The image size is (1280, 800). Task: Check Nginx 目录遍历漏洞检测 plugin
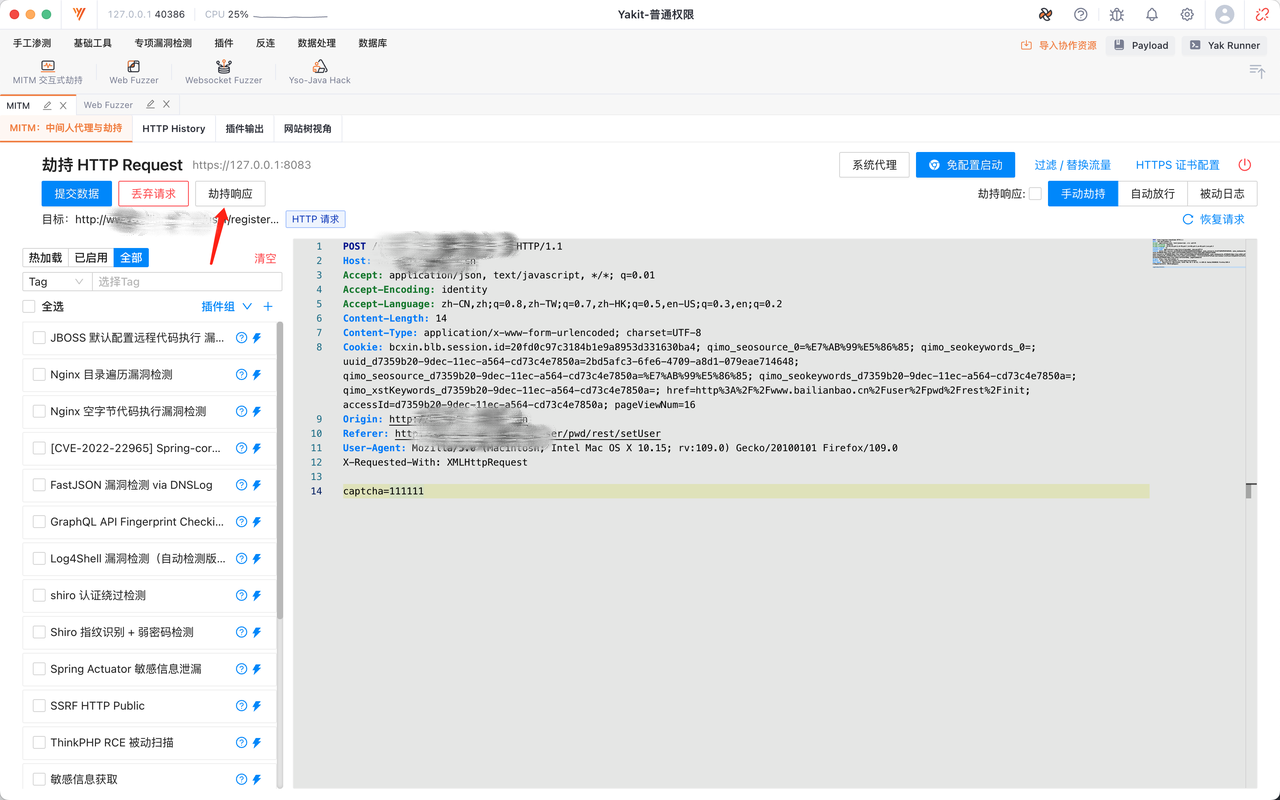[x=39, y=375]
